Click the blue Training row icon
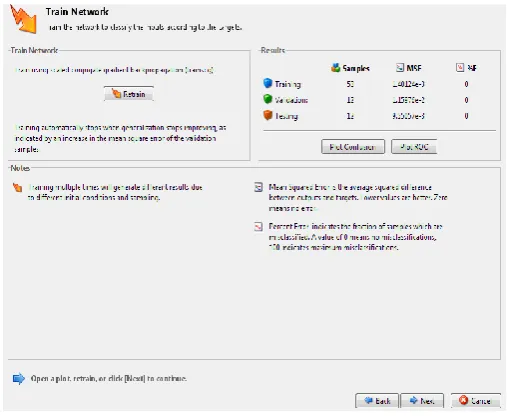Screen dimensions: 507x416 pyautogui.click(x=267, y=83)
